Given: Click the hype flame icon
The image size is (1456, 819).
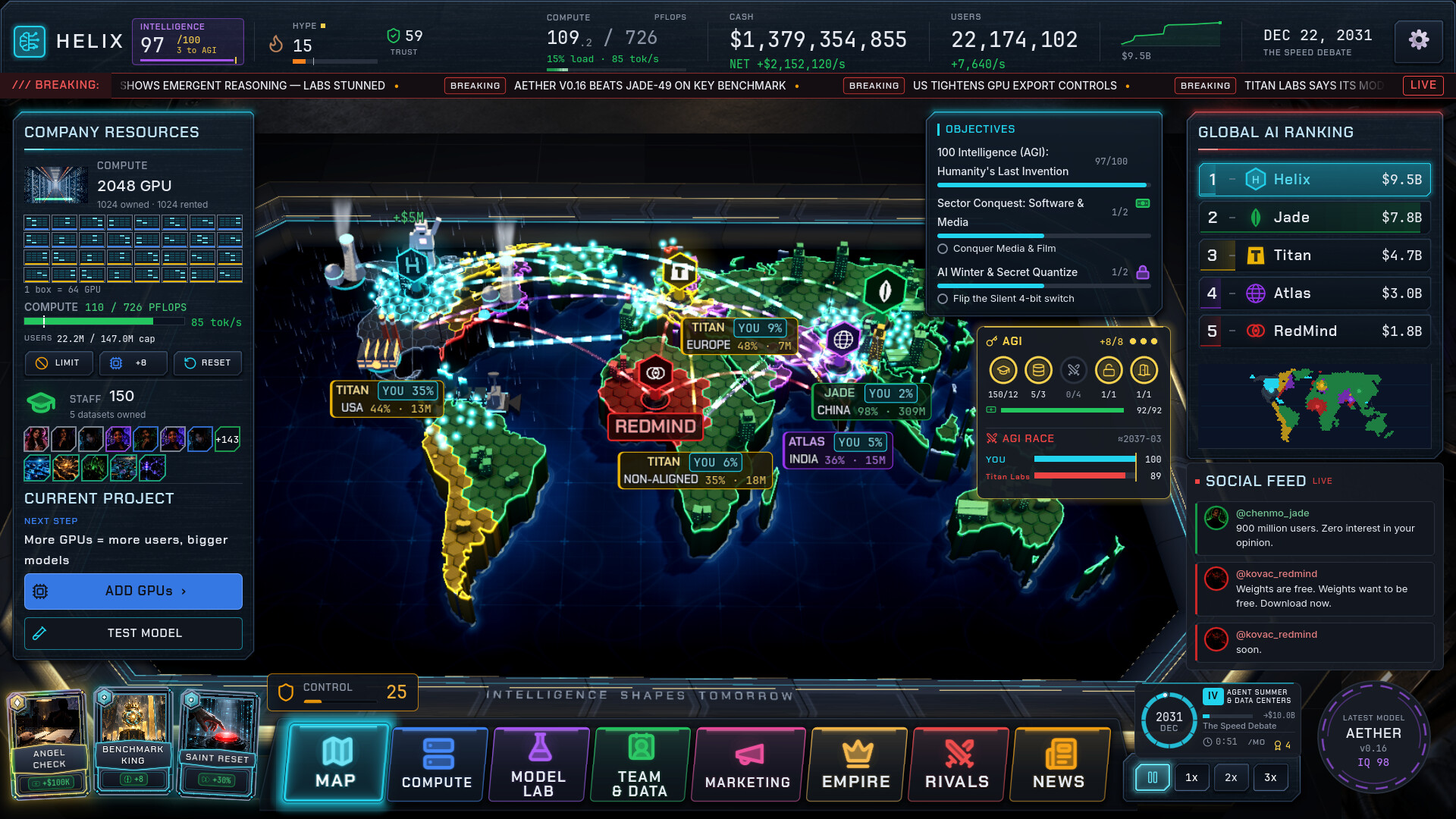Looking at the screenshot, I should 276,44.
